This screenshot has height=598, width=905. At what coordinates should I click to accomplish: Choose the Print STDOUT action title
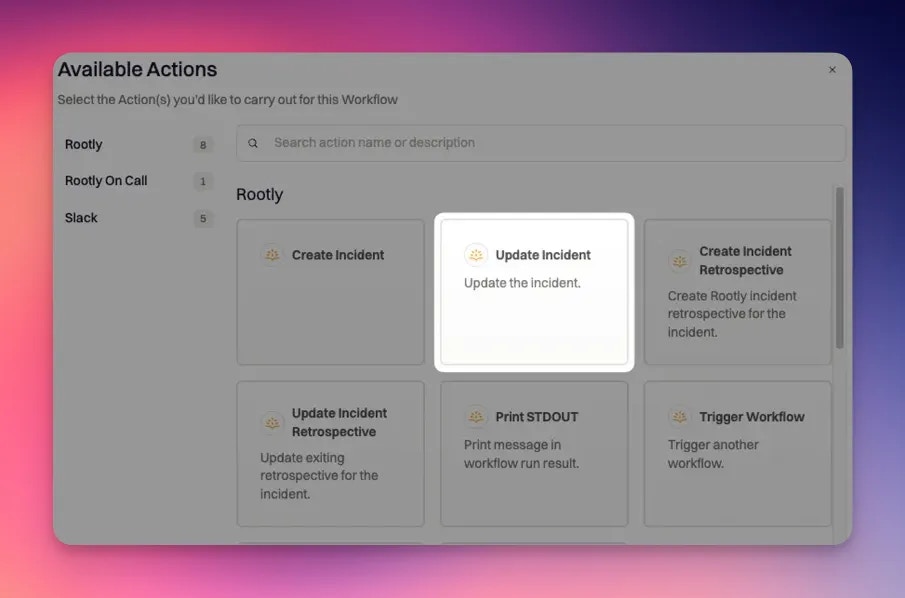(536, 417)
